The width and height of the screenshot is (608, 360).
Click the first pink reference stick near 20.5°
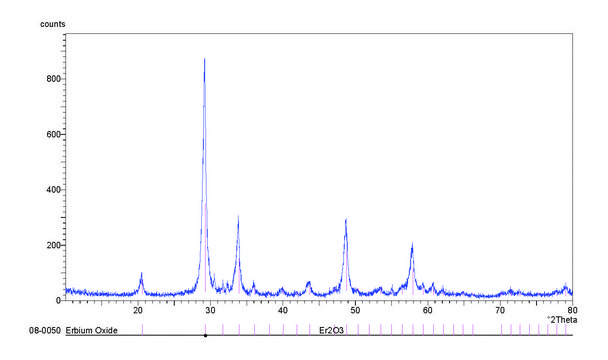click(x=142, y=330)
